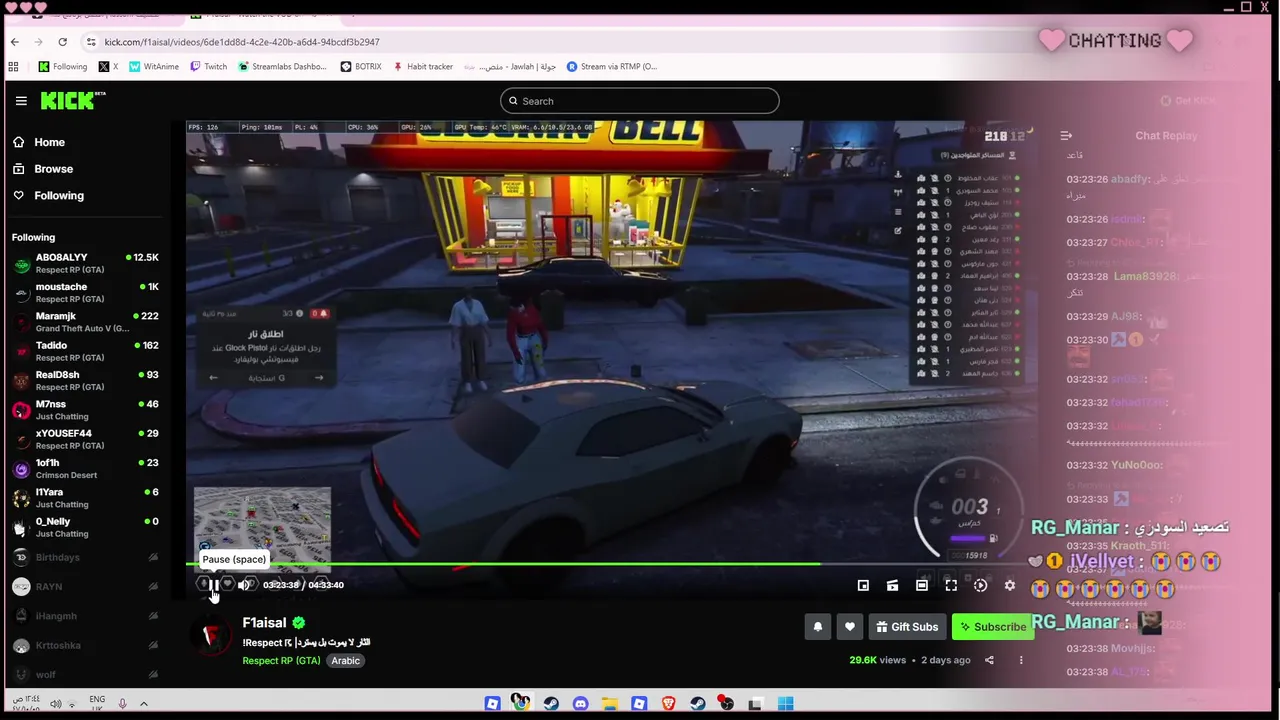Screen dimensions: 1280x720
Task: Click browser forward arrow
Action: pos(38,42)
